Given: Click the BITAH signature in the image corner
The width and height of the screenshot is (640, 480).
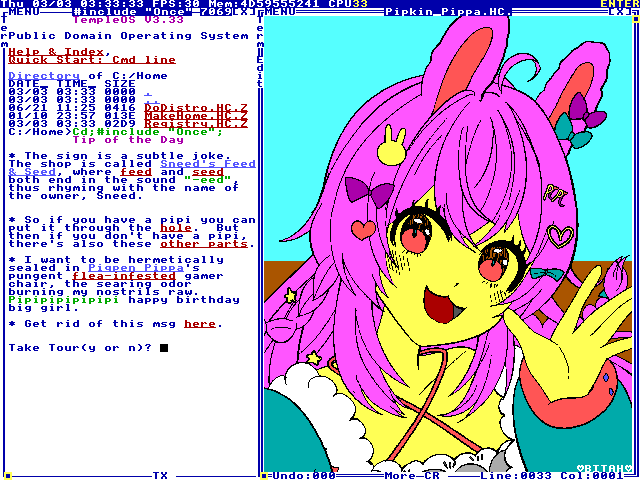Looking at the screenshot, I should point(604,468).
